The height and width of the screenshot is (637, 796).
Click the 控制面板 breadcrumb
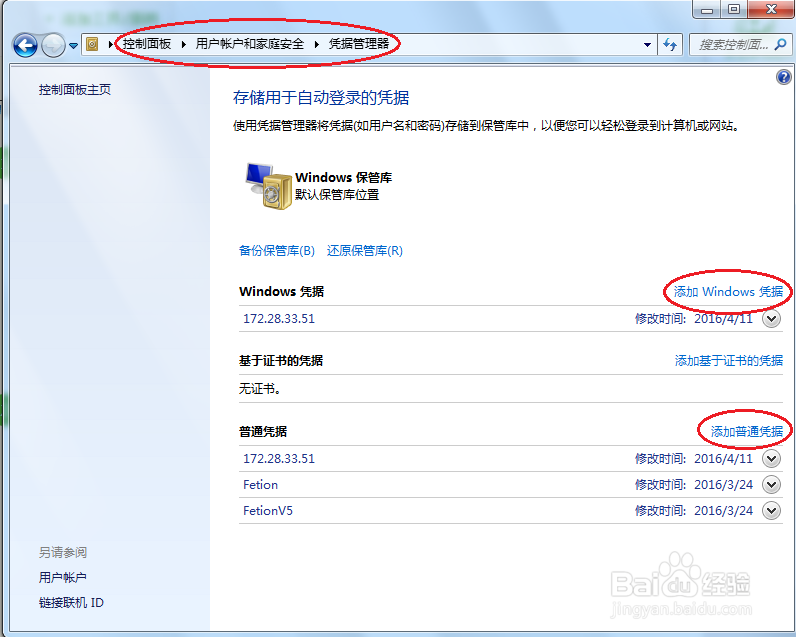147,44
